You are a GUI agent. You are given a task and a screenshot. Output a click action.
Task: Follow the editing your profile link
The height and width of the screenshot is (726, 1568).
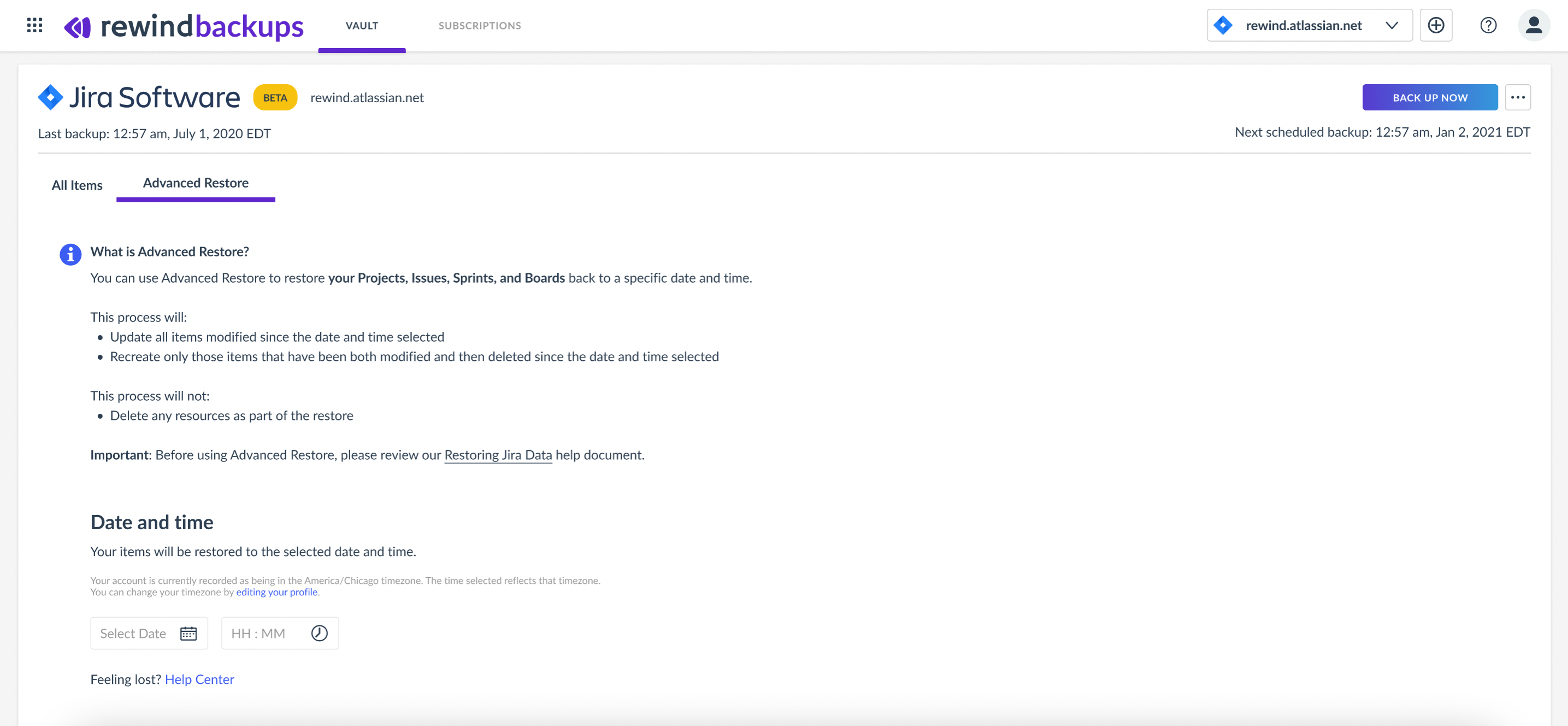click(276, 592)
